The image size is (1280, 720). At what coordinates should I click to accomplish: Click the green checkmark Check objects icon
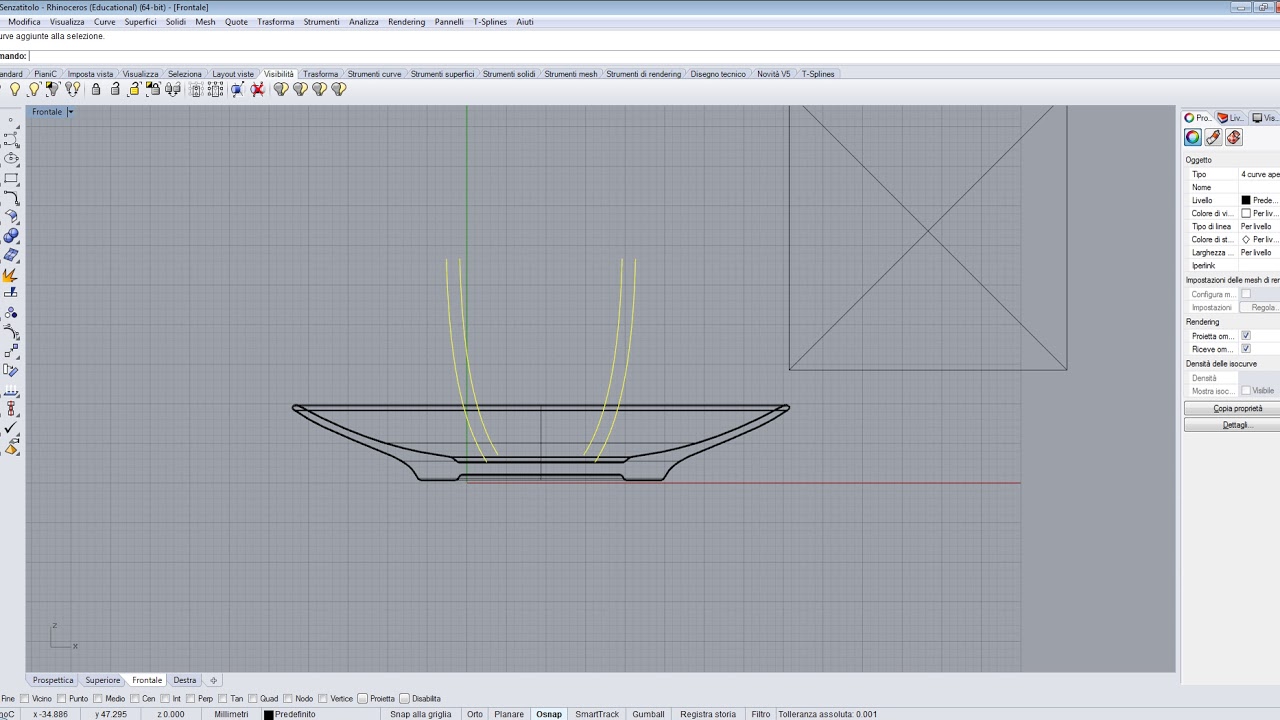coord(11,428)
